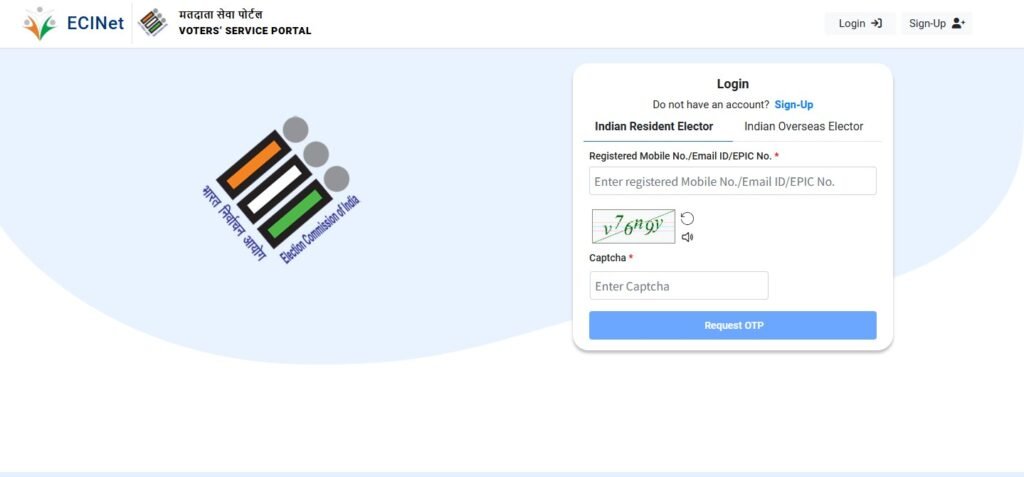
Task: Click the arrow icon inside header Login button
Action: (877, 23)
